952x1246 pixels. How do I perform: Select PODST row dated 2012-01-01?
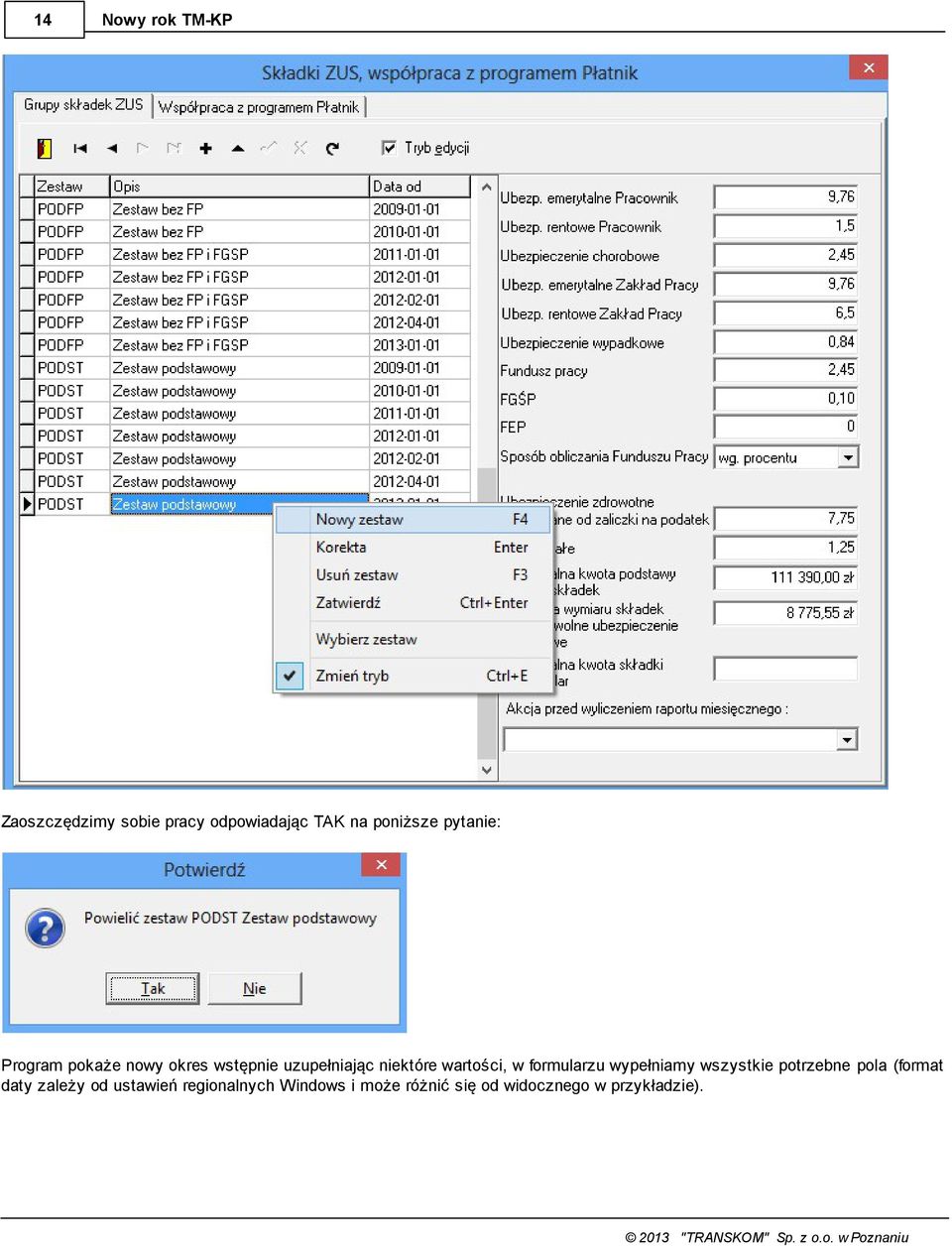[x=245, y=436]
